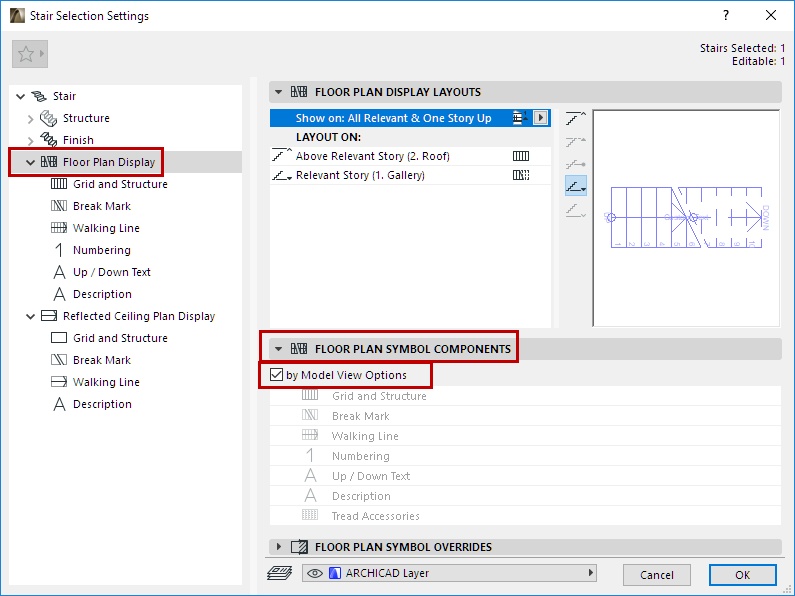
Task: Select Break Mark under Reflected Ceiling Plan
Action: (102, 360)
